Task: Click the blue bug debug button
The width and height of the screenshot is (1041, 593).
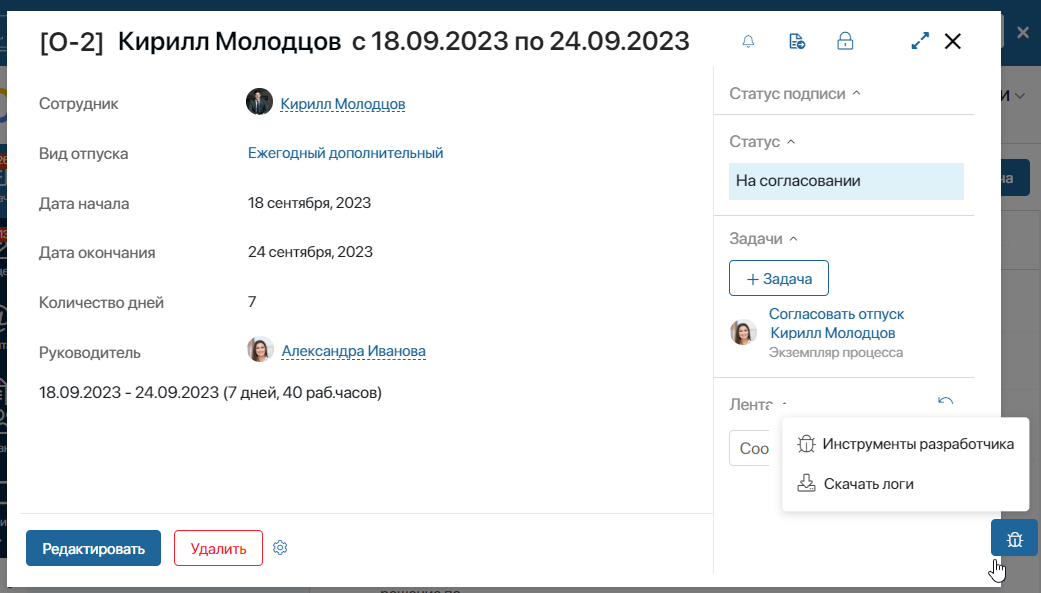Action: click(x=1014, y=538)
